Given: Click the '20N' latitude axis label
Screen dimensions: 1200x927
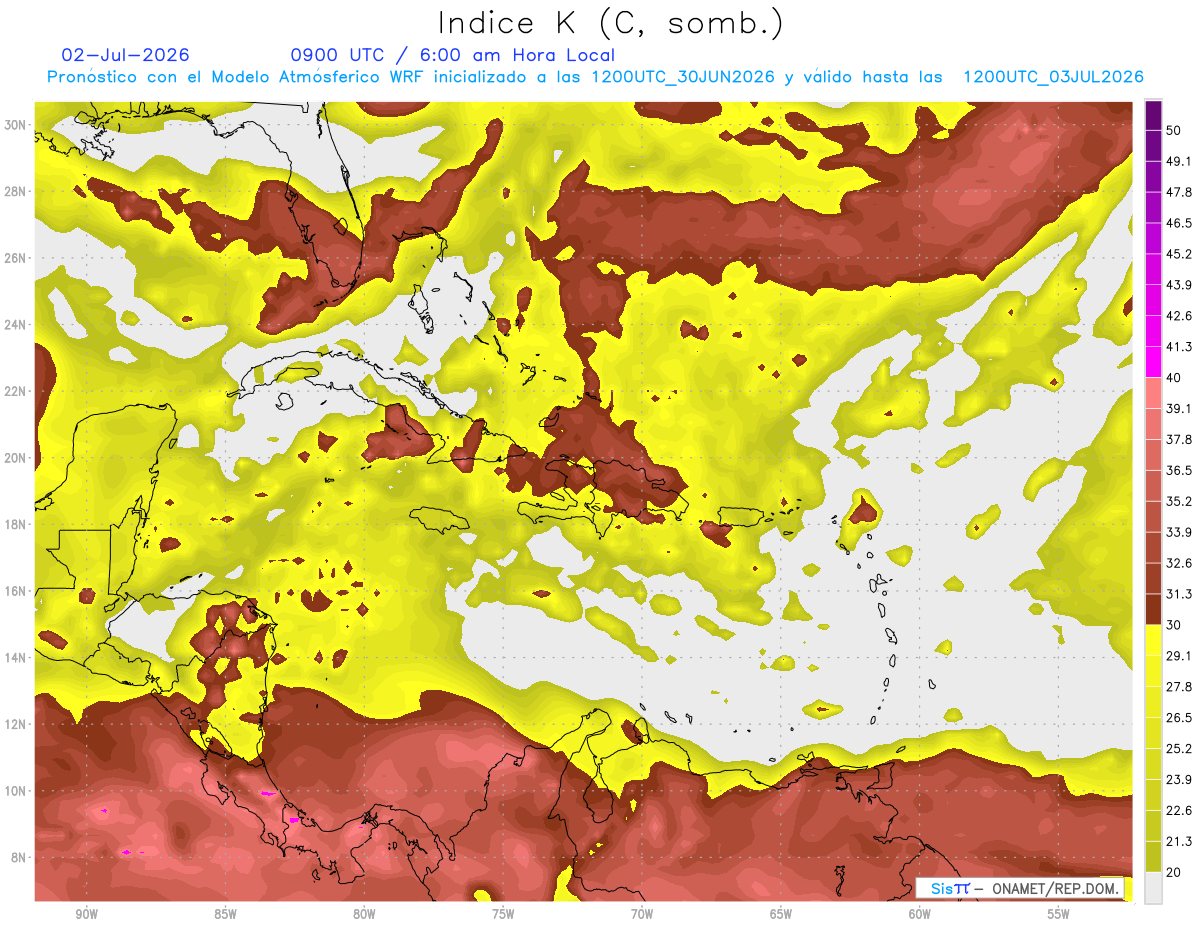Looking at the screenshot, I should [x=16, y=458].
